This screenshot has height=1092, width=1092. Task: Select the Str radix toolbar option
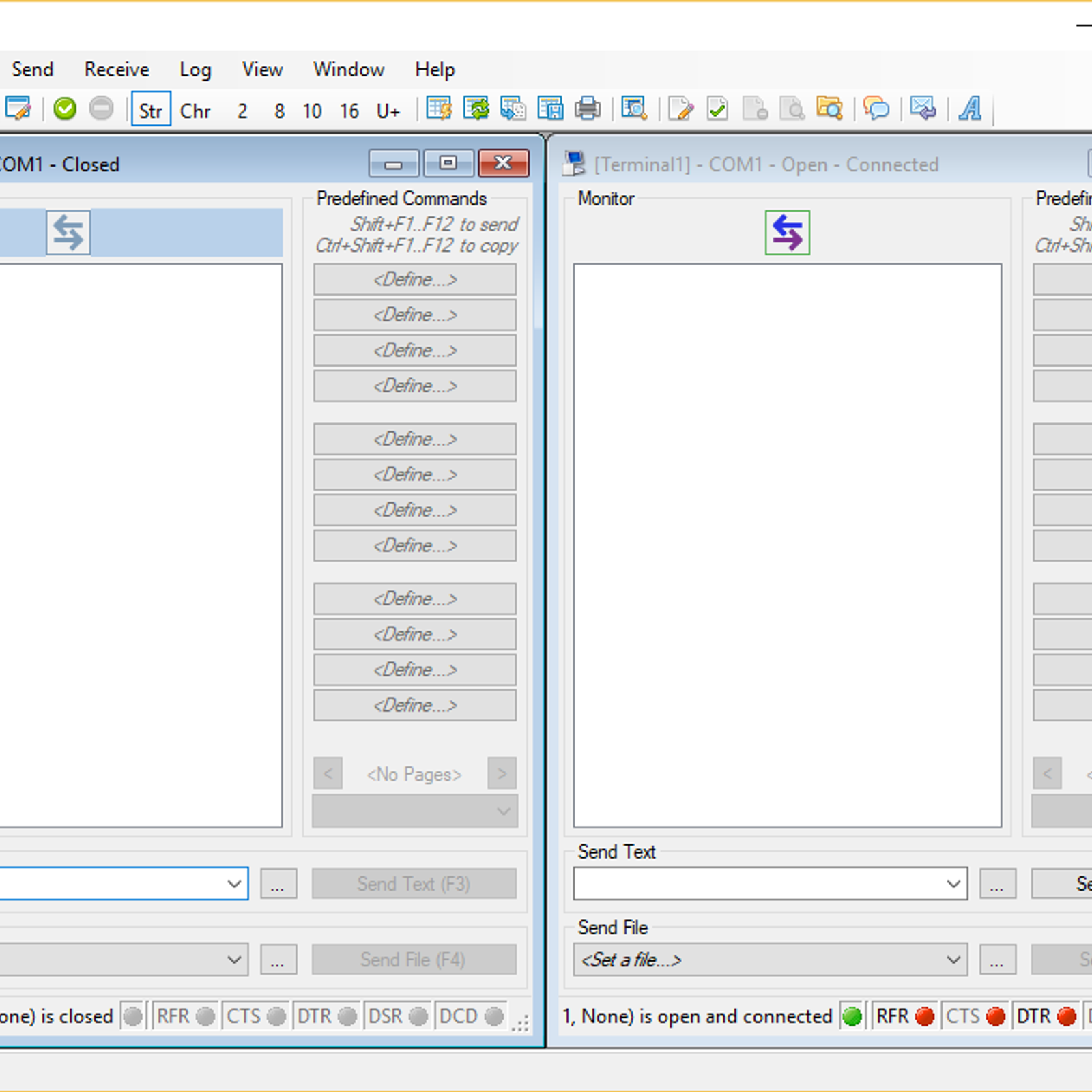150,111
